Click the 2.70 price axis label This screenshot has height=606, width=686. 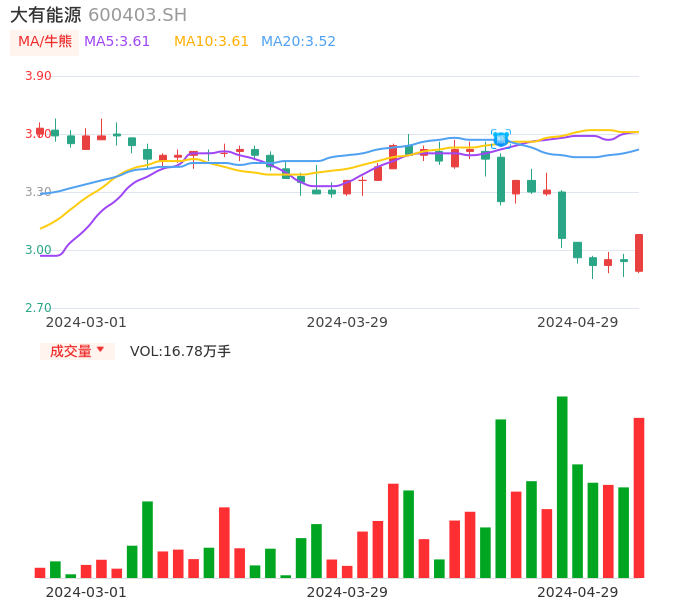[x=38, y=308]
